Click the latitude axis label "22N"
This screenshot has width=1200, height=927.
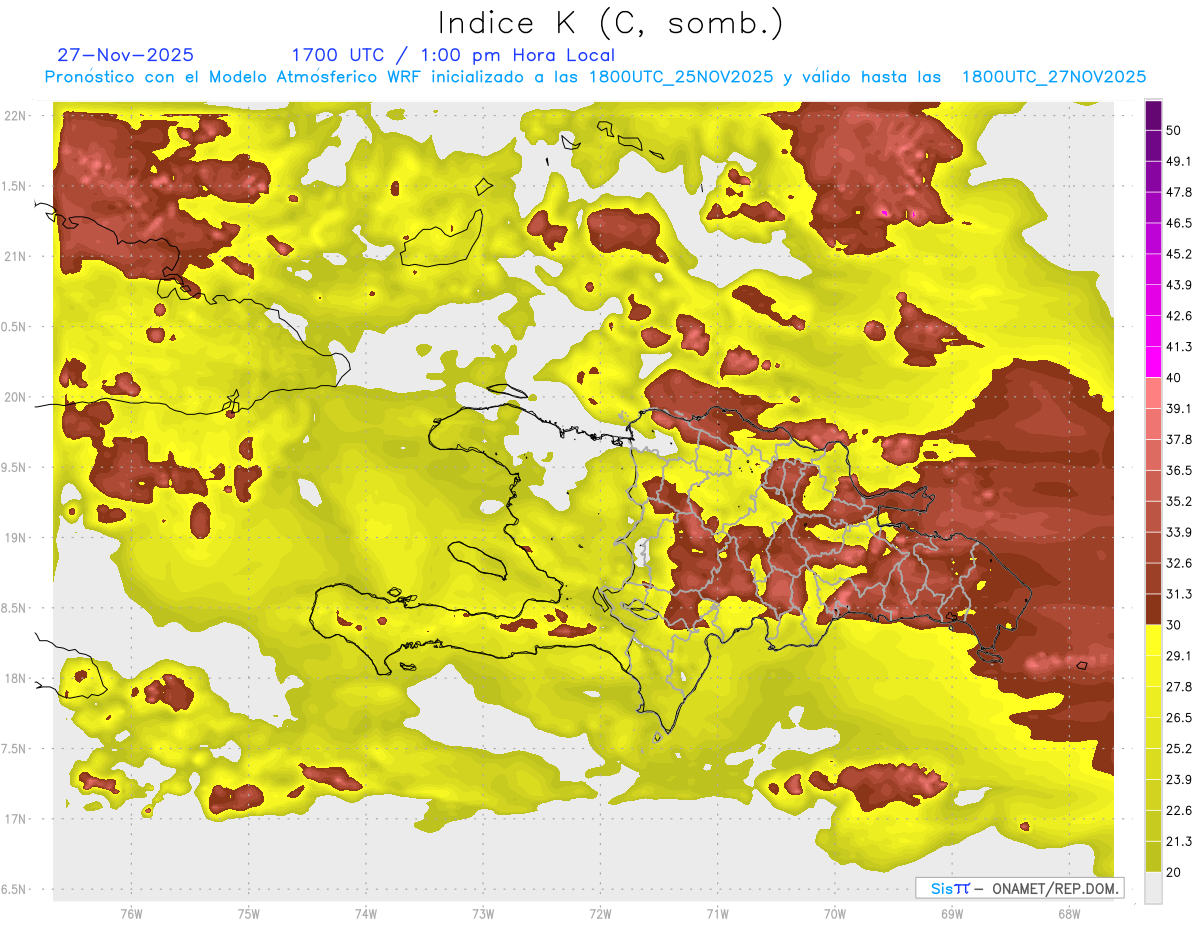[x=15, y=116]
